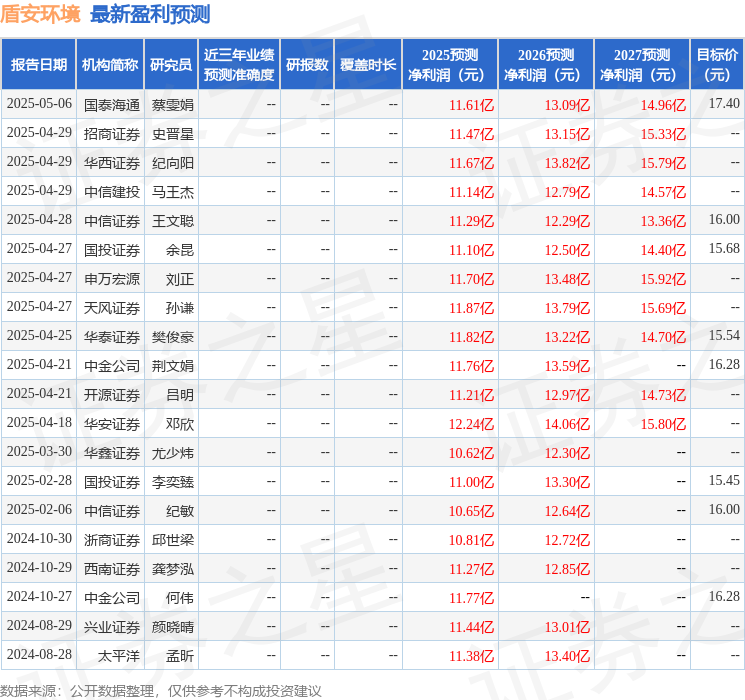This screenshot has height=700, width=745.
Task: Click institution 太平洋
Action: tap(119, 656)
